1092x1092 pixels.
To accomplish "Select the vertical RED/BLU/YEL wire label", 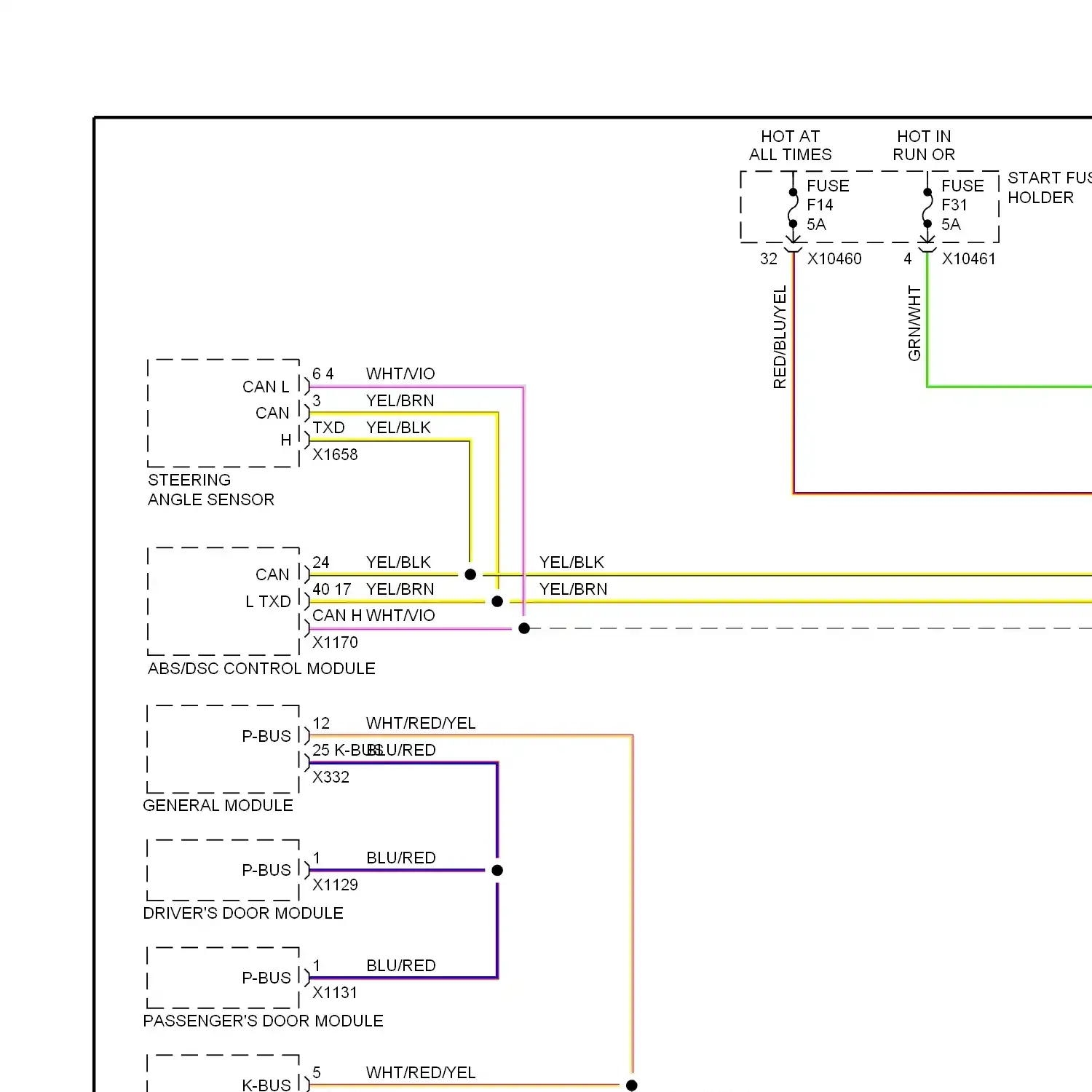I will 780,337.
